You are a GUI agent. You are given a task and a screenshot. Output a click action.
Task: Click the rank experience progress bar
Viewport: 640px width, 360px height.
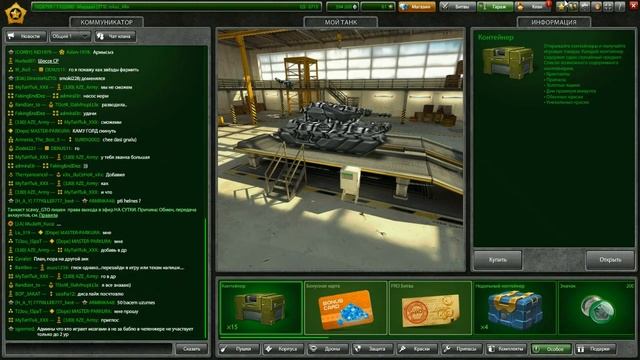(176, 7)
